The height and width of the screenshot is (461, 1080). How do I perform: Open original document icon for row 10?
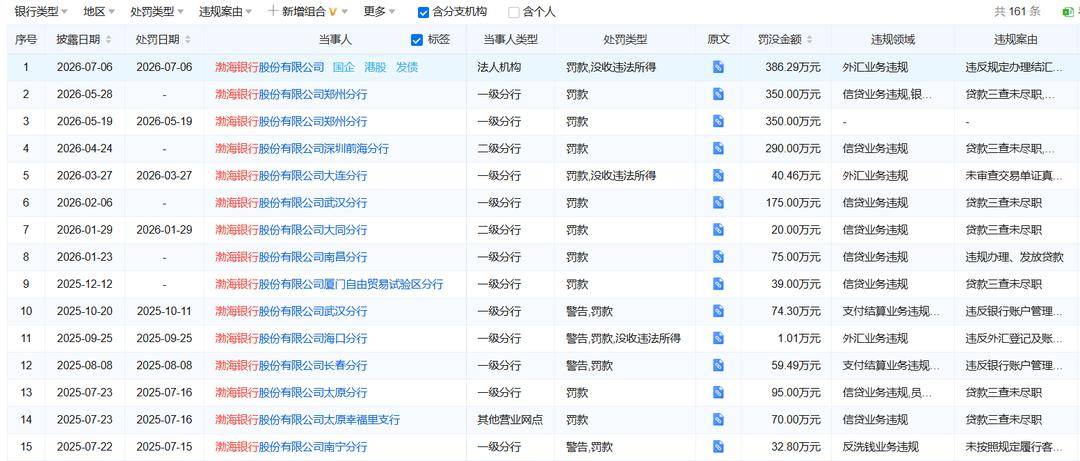coord(718,311)
